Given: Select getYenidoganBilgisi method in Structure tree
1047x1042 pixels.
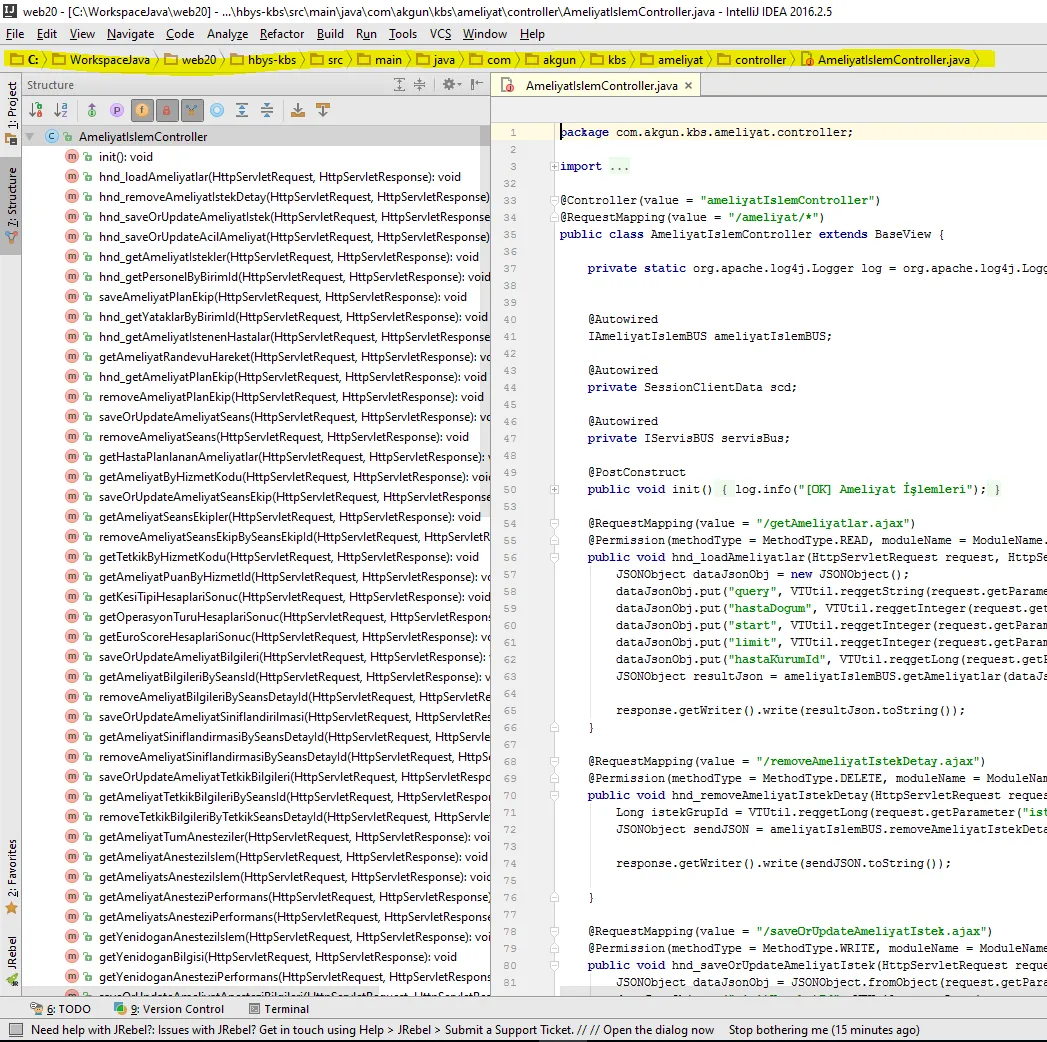Looking at the screenshot, I should click(277, 957).
